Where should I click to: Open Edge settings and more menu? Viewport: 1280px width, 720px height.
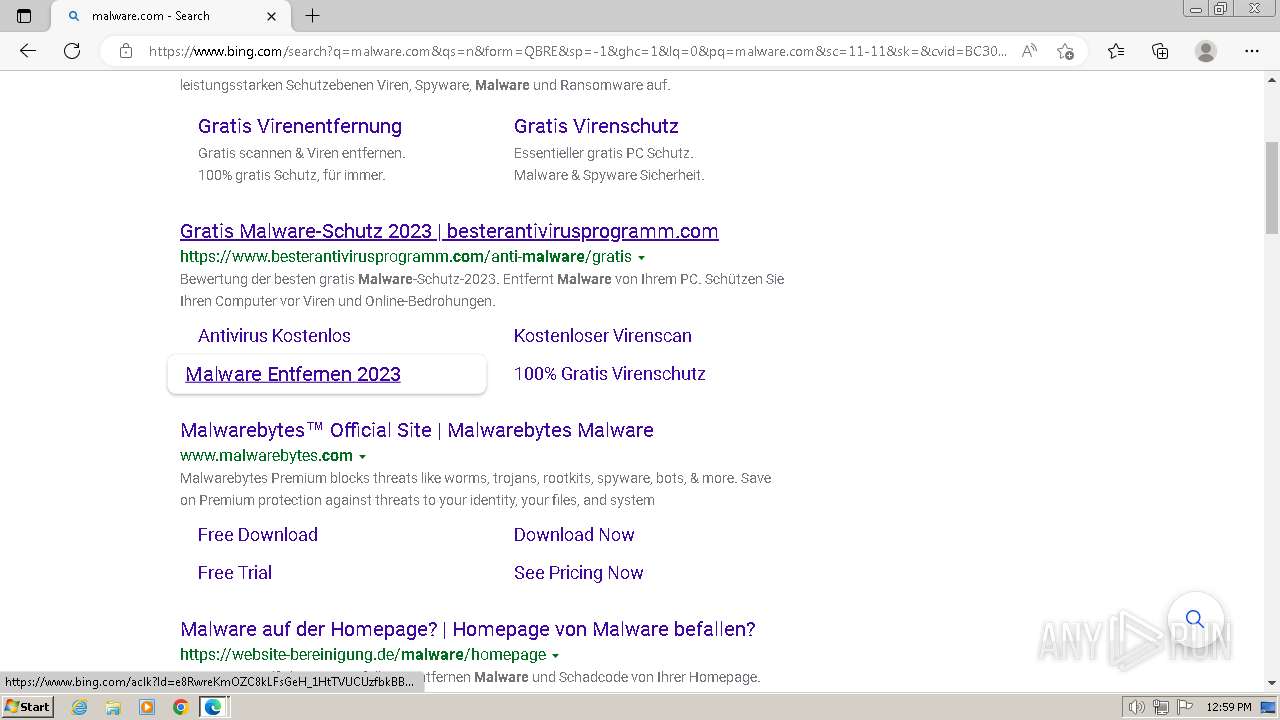tap(1252, 51)
